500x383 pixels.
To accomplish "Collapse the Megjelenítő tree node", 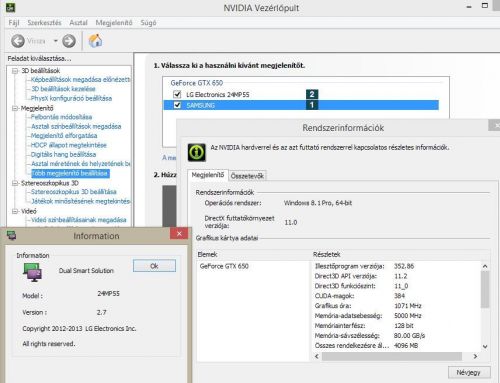I will click(x=15, y=108).
